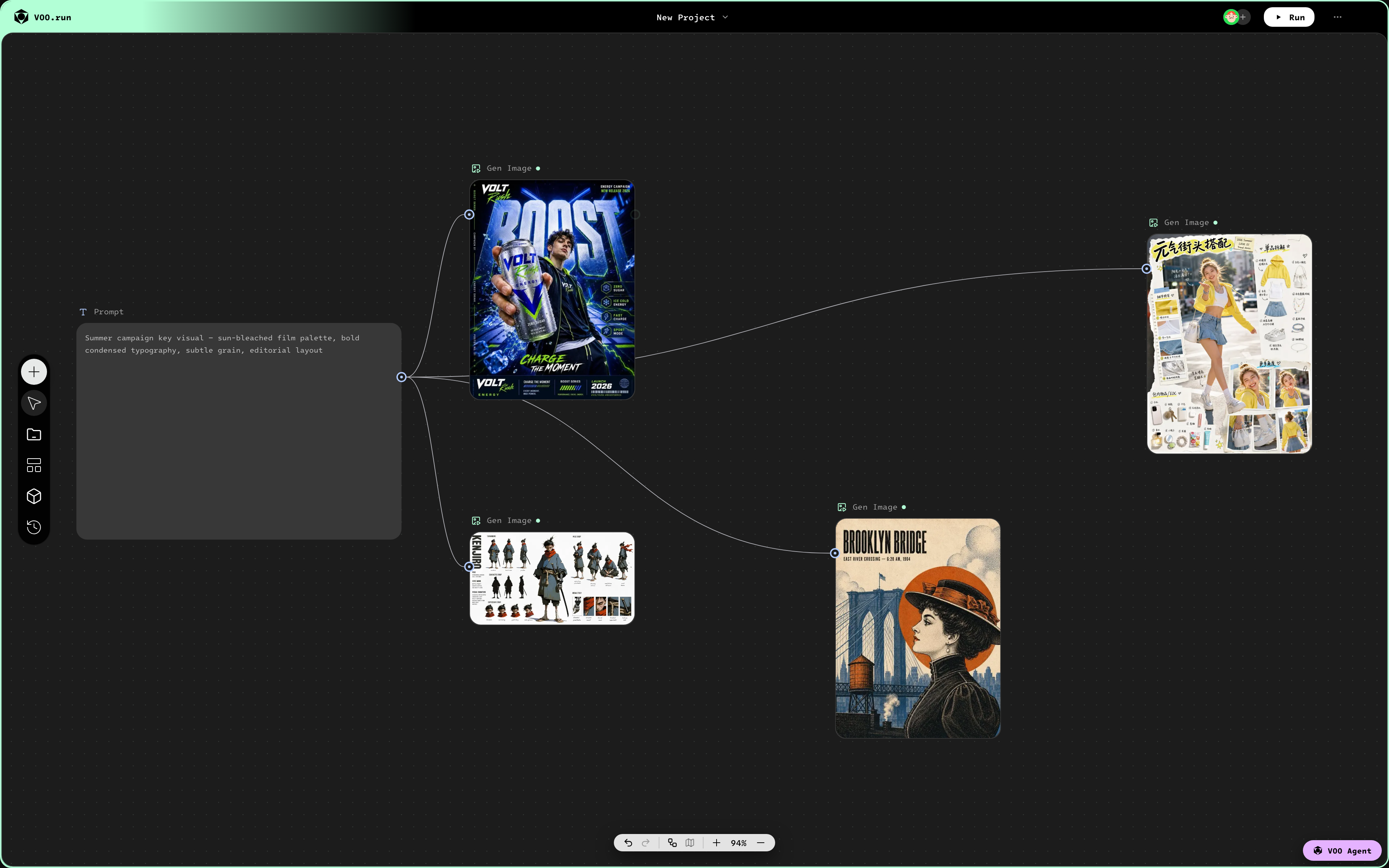Screen dimensions: 1389x868
Task: Click the Run button
Action: point(1288,17)
